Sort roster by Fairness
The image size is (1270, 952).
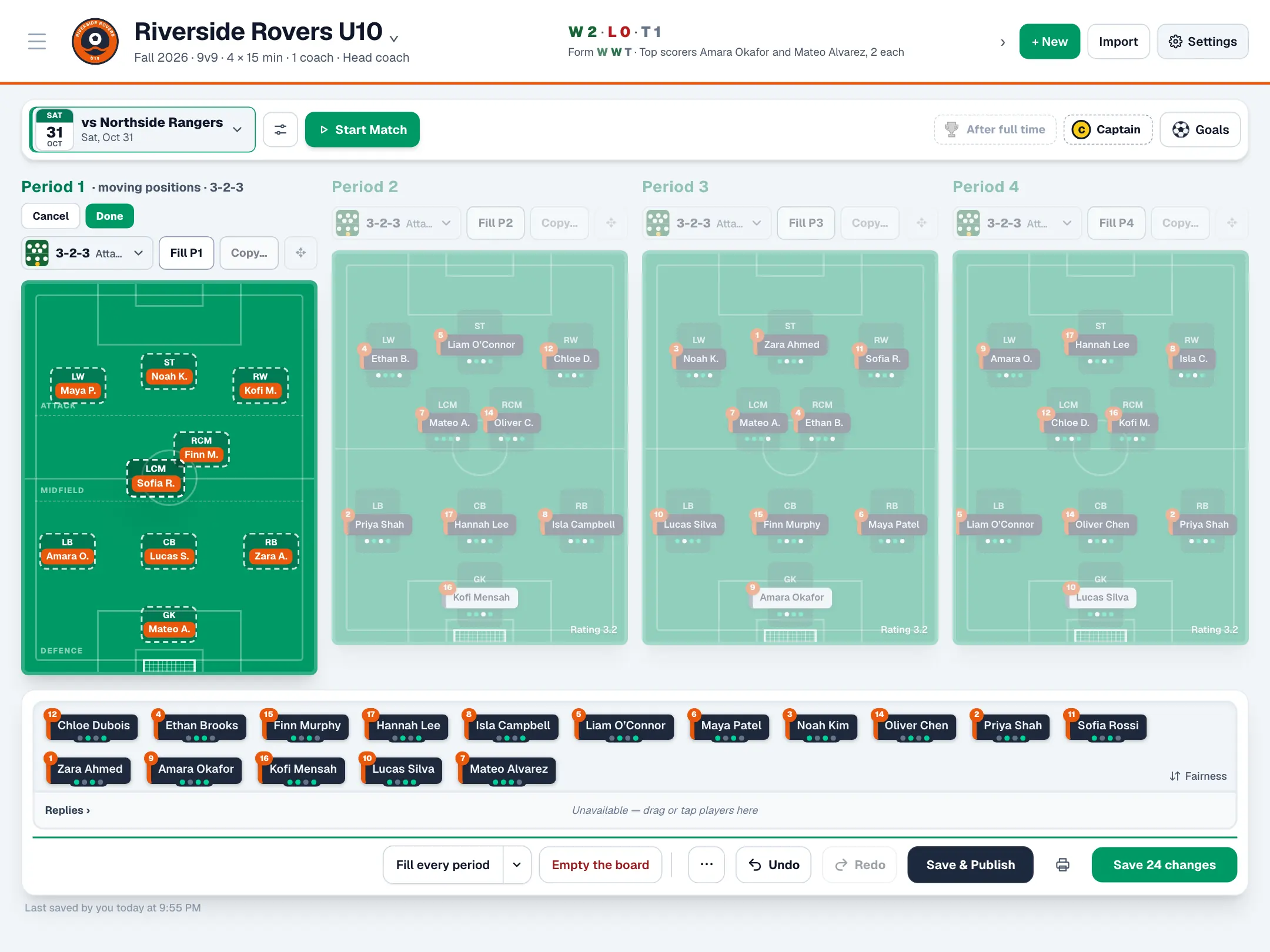pyautogui.click(x=1198, y=776)
